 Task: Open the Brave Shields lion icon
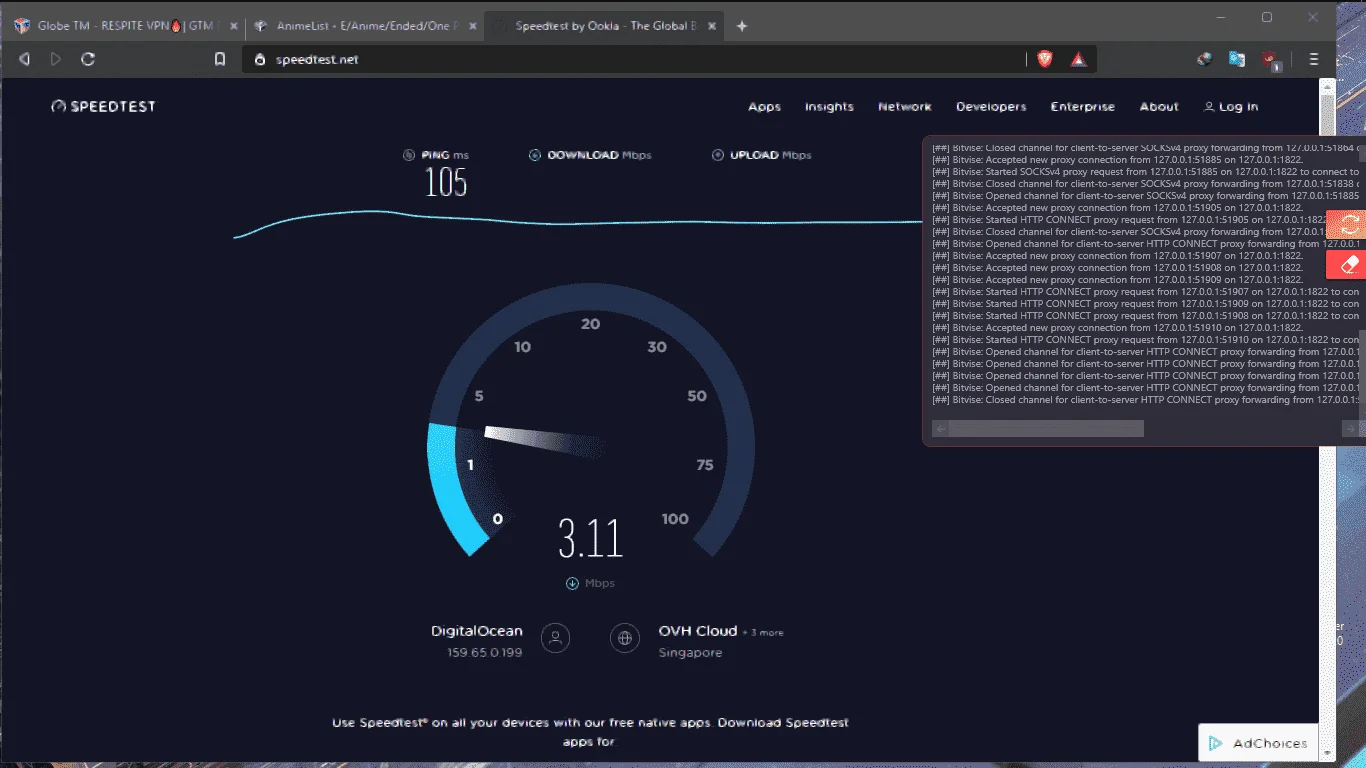point(1045,60)
